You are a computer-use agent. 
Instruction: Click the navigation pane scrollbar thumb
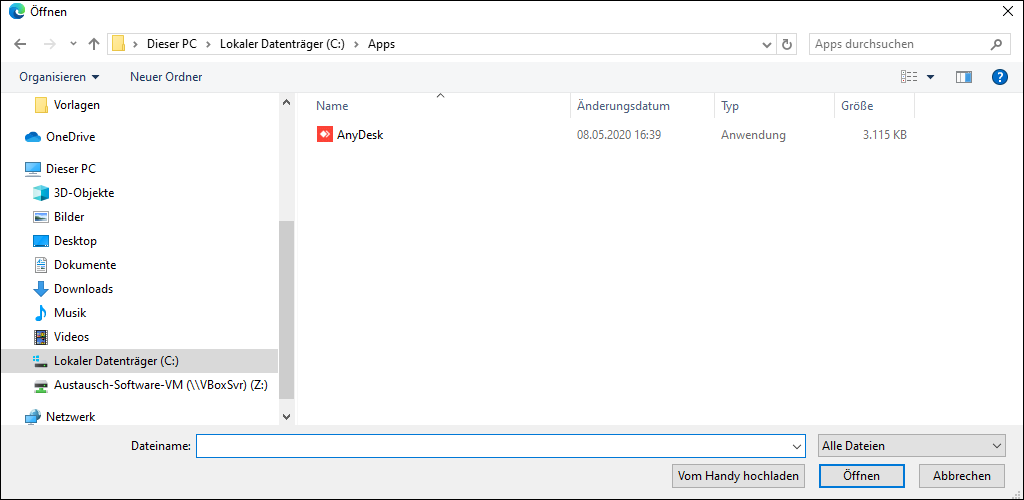click(x=286, y=309)
